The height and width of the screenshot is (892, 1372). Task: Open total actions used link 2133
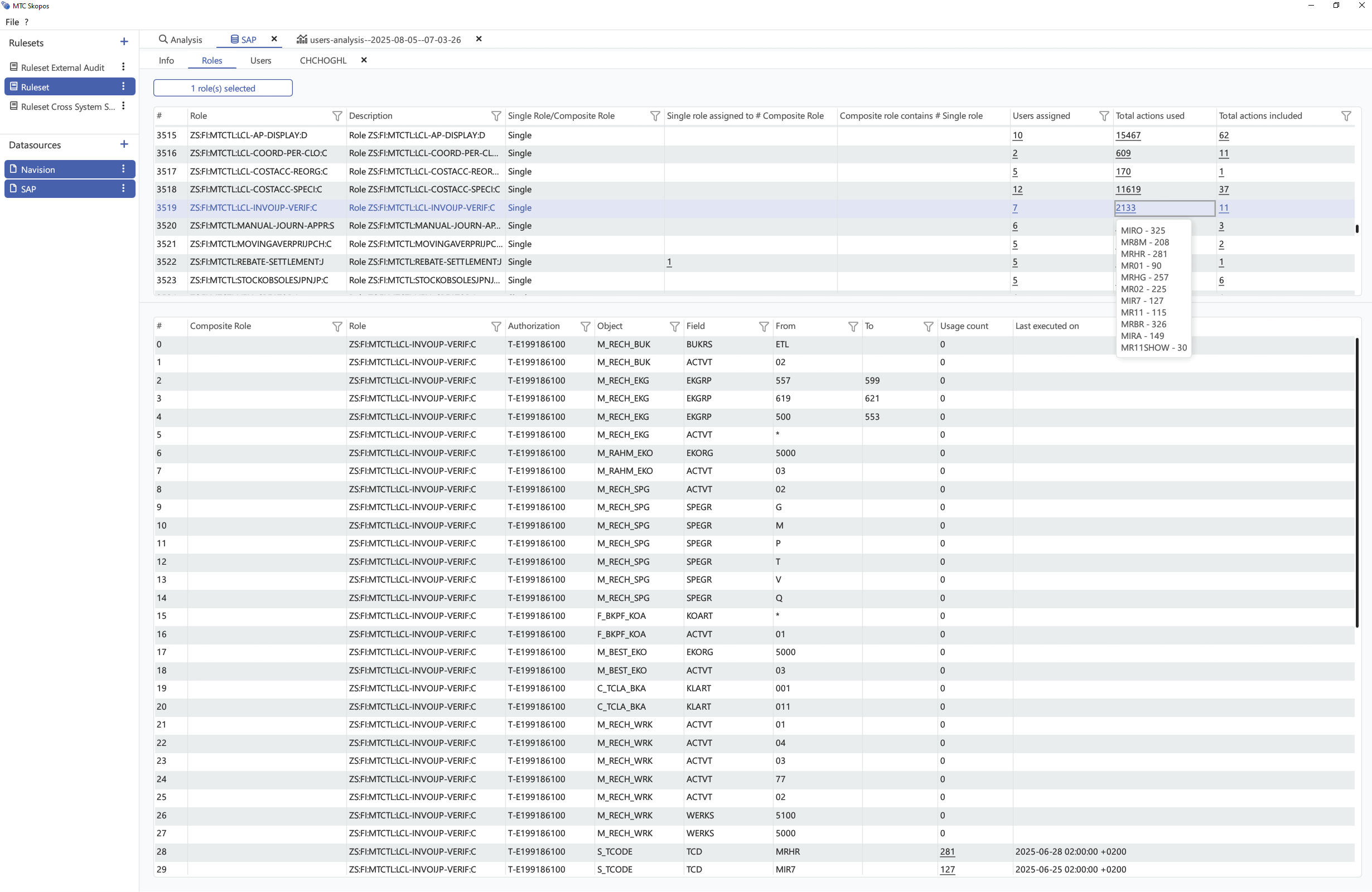tap(1126, 207)
